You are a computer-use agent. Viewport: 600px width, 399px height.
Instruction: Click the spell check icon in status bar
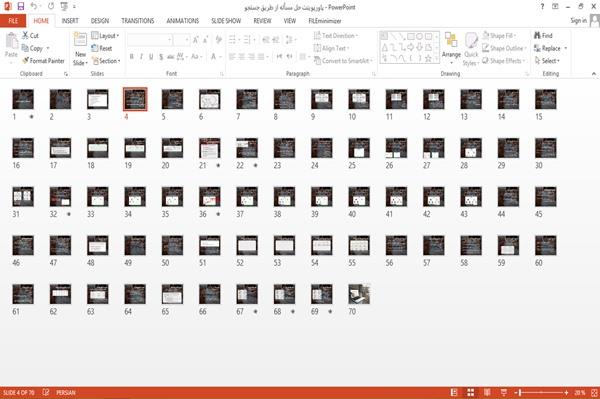pos(46,392)
